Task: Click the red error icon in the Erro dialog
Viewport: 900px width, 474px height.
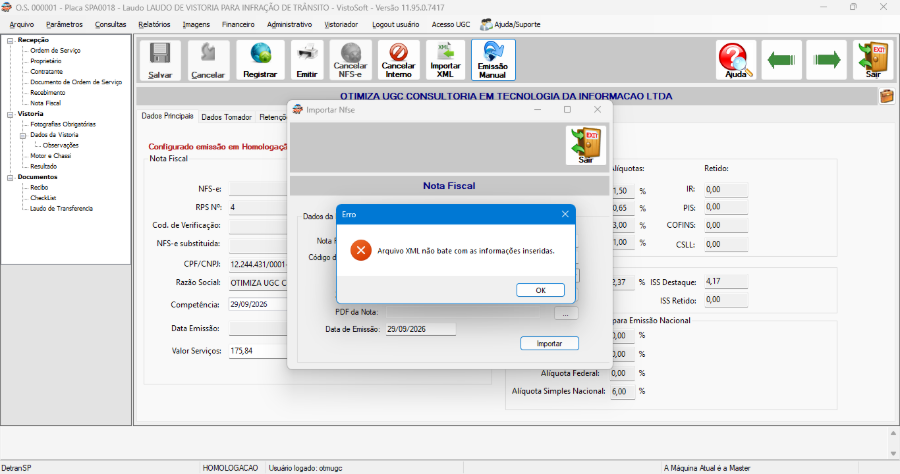Action: click(361, 250)
